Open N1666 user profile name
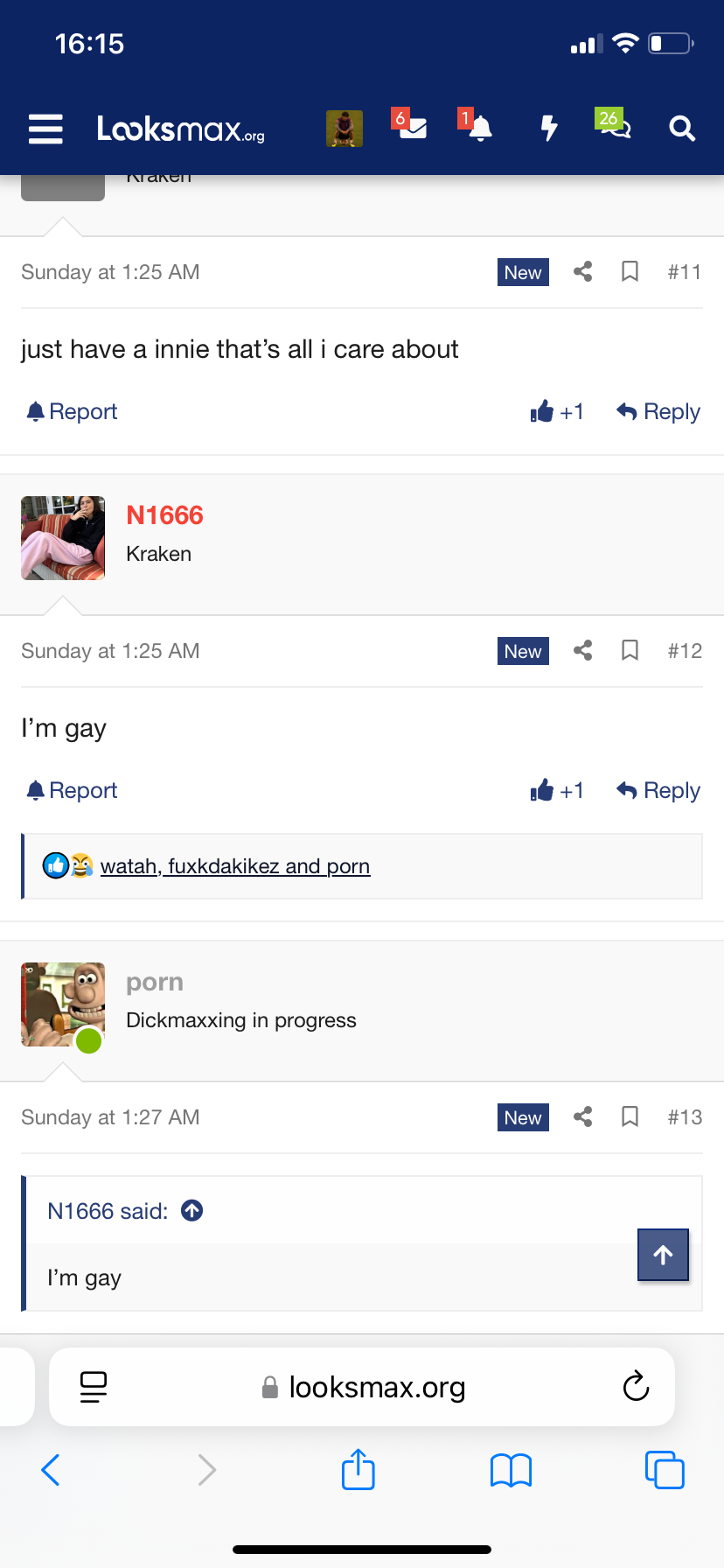This screenshot has height=1568, width=724. point(164,515)
